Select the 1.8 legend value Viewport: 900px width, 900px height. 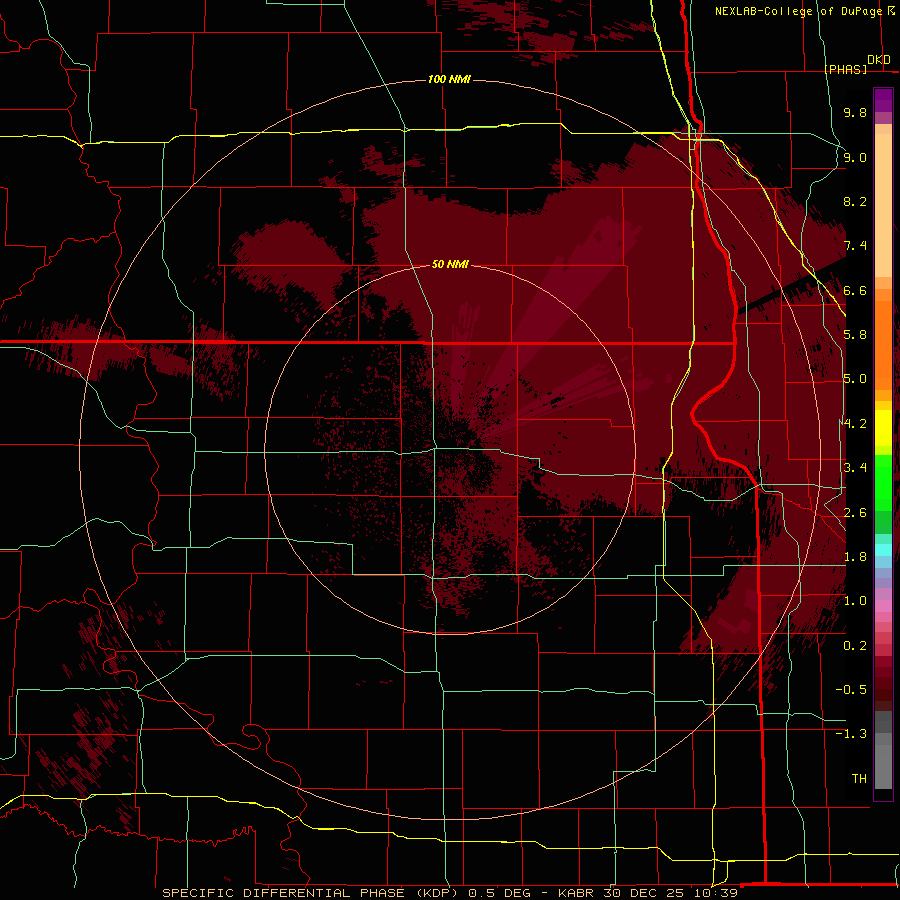tap(855, 557)
